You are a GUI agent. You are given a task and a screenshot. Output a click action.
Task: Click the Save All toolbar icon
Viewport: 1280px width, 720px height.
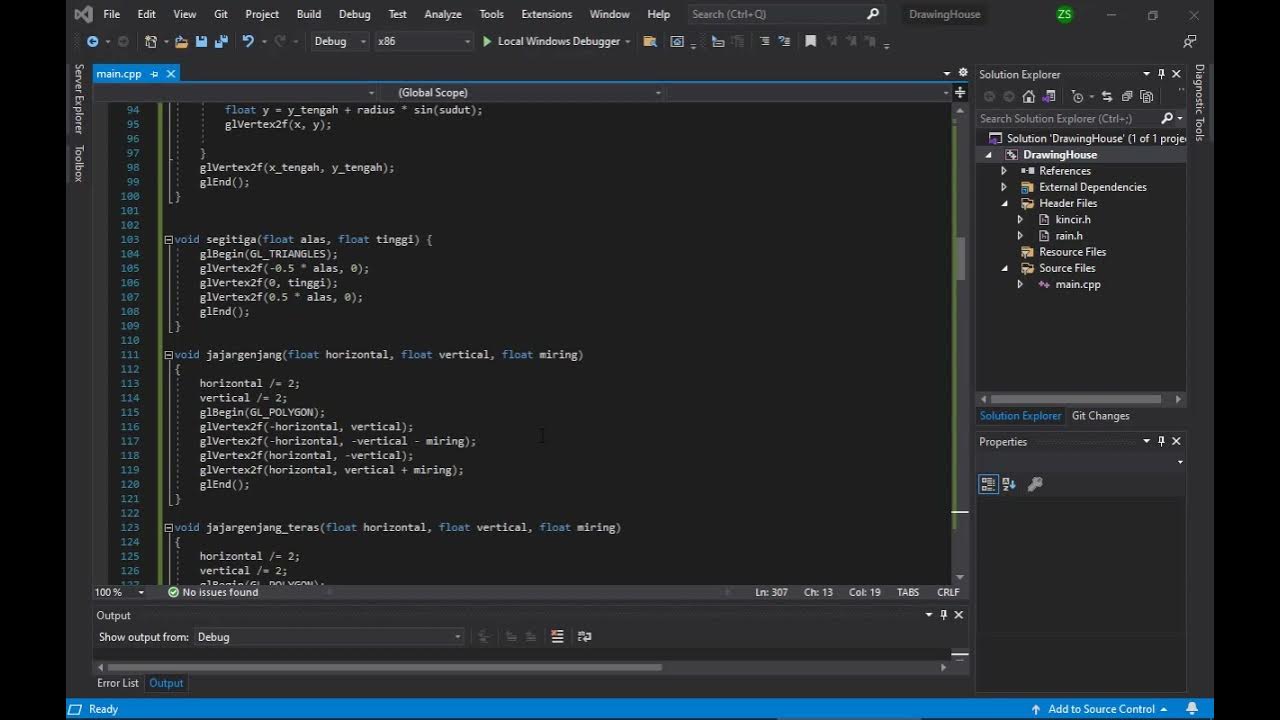click(x=222, y=41)
